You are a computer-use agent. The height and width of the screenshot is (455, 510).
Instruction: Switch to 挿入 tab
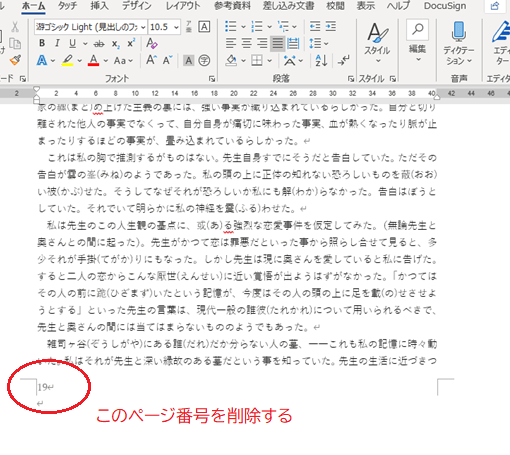[99, 6]
